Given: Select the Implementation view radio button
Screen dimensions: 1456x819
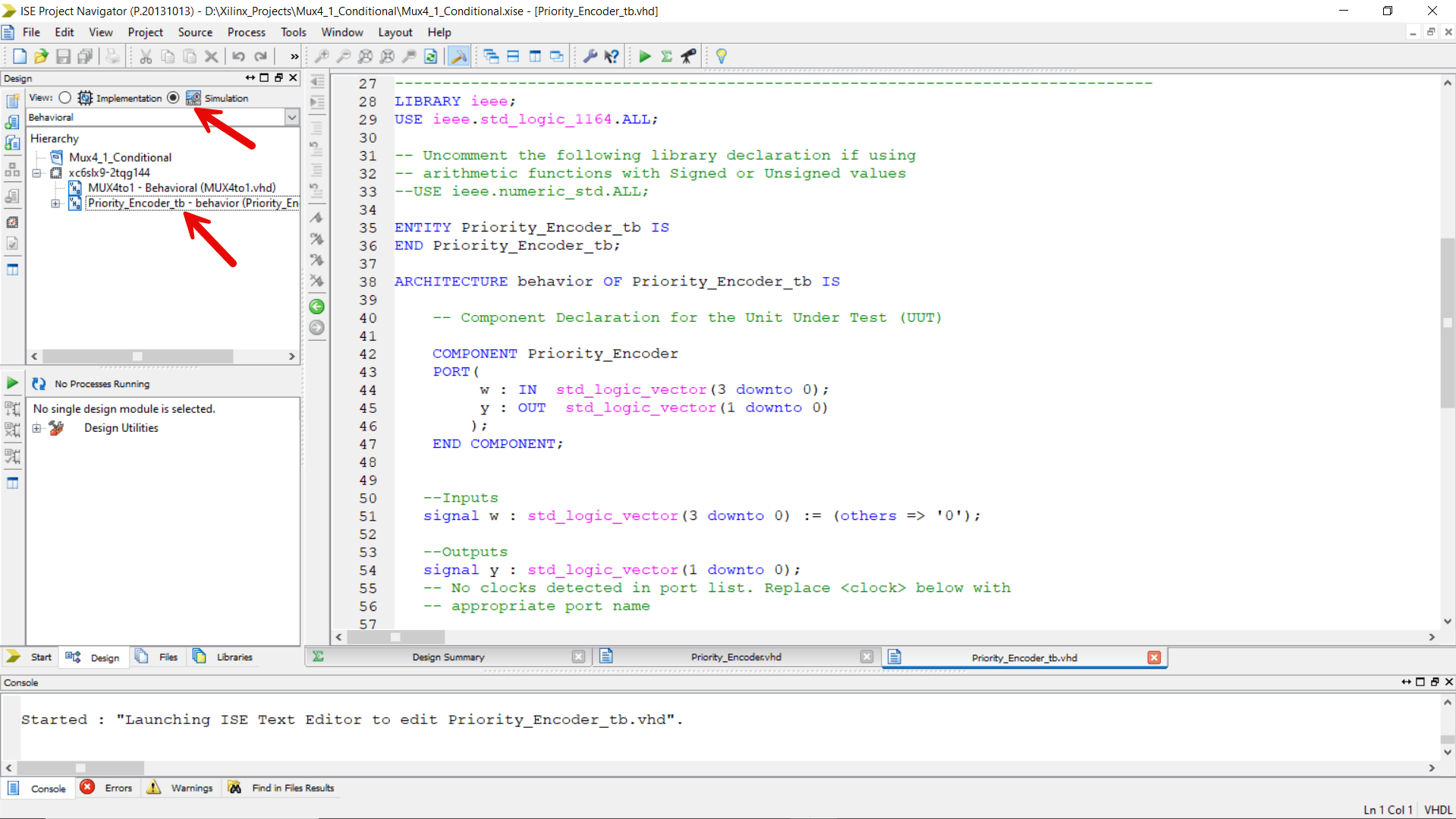Looking at the screenshot, I should pos(64,97).
